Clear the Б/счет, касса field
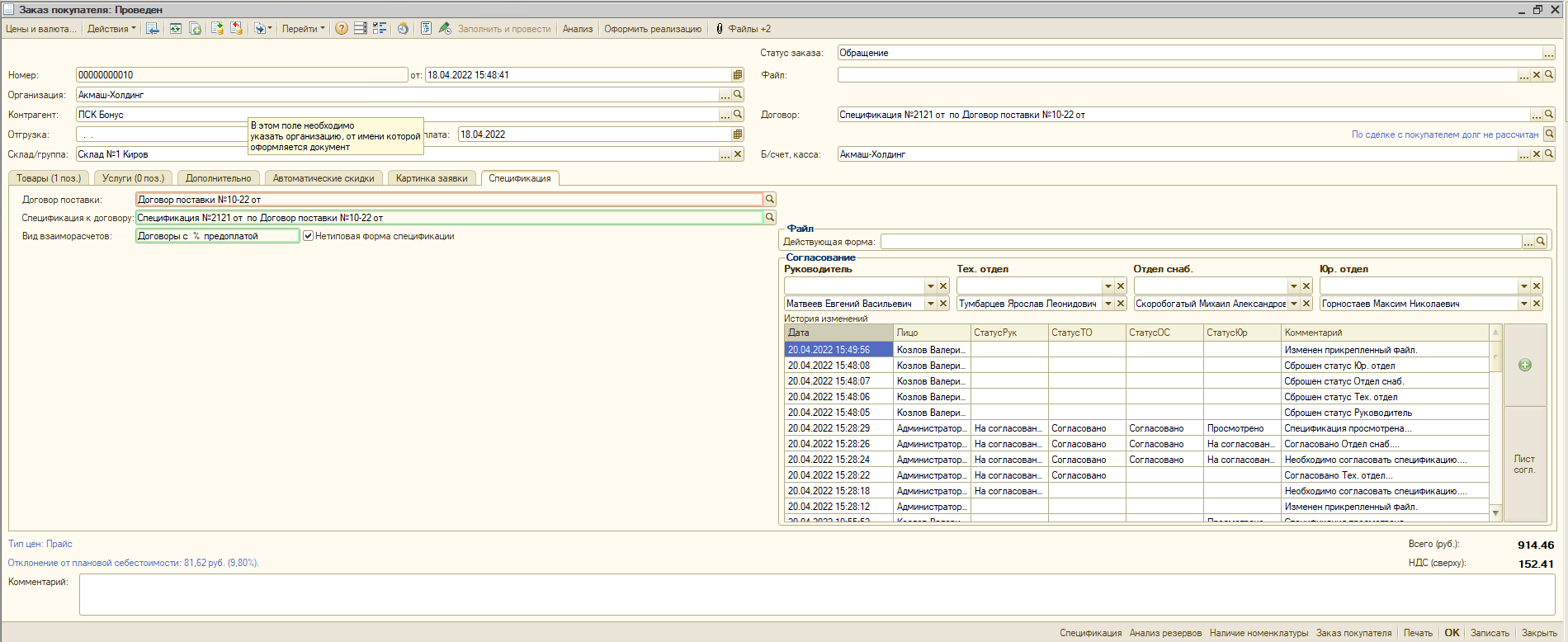This screenshot has width=1568, height=642. coord(1537,154)
